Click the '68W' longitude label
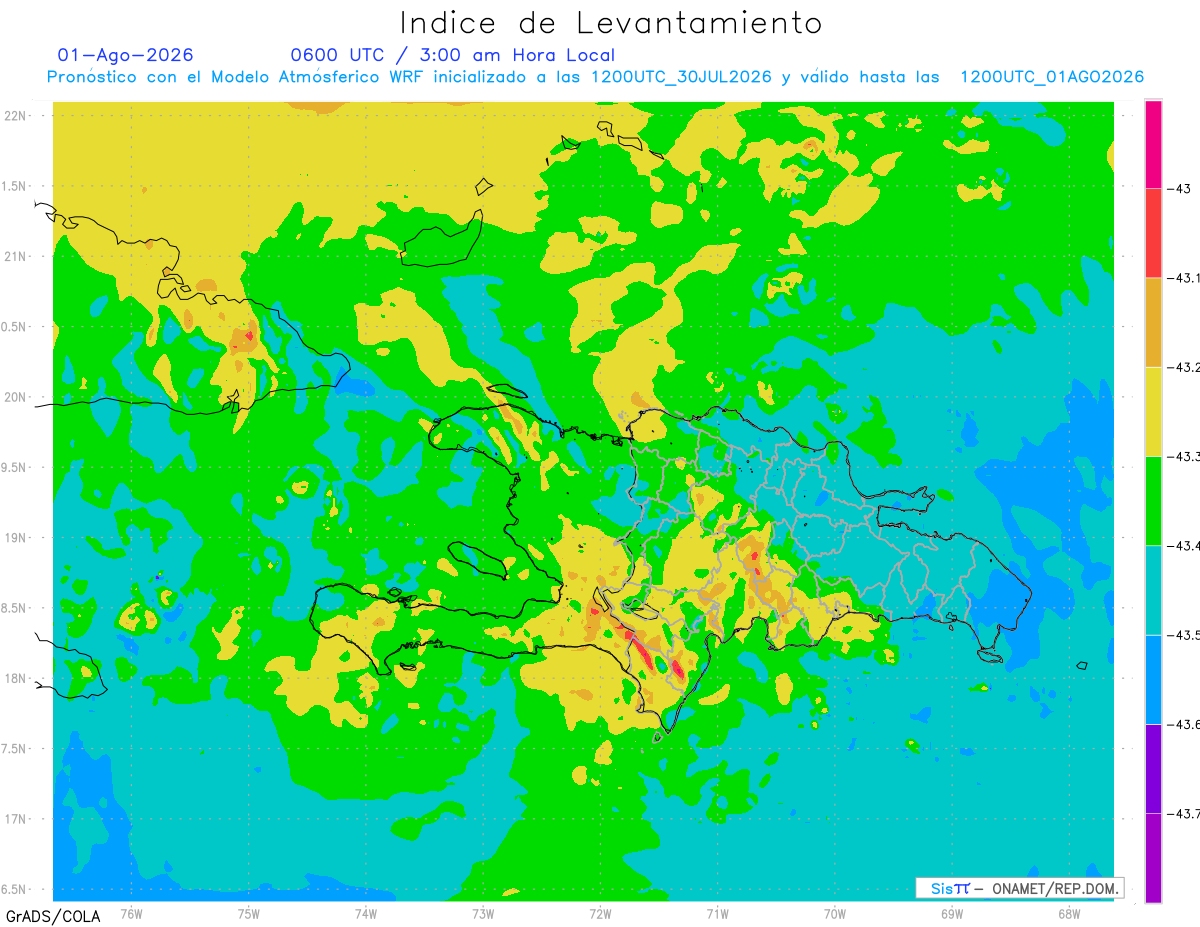 click(x=1068, y=913)
